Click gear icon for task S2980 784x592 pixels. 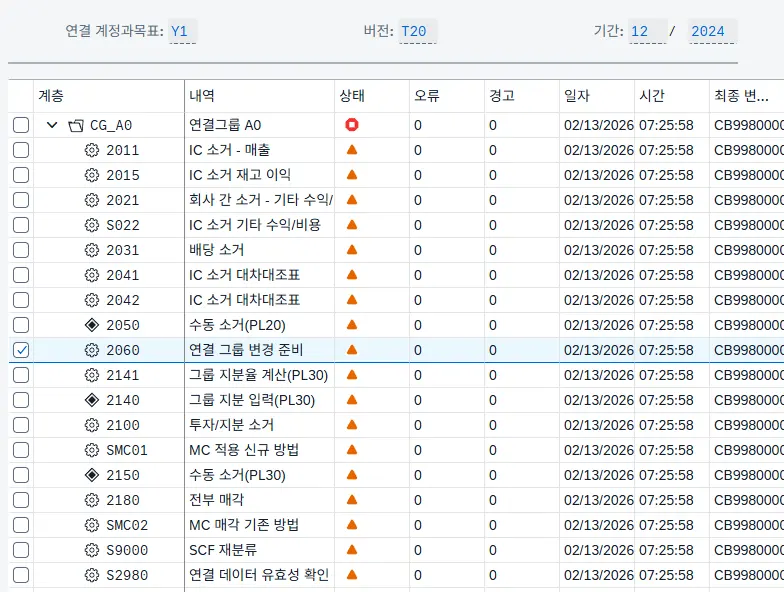(x=92, y=575)
